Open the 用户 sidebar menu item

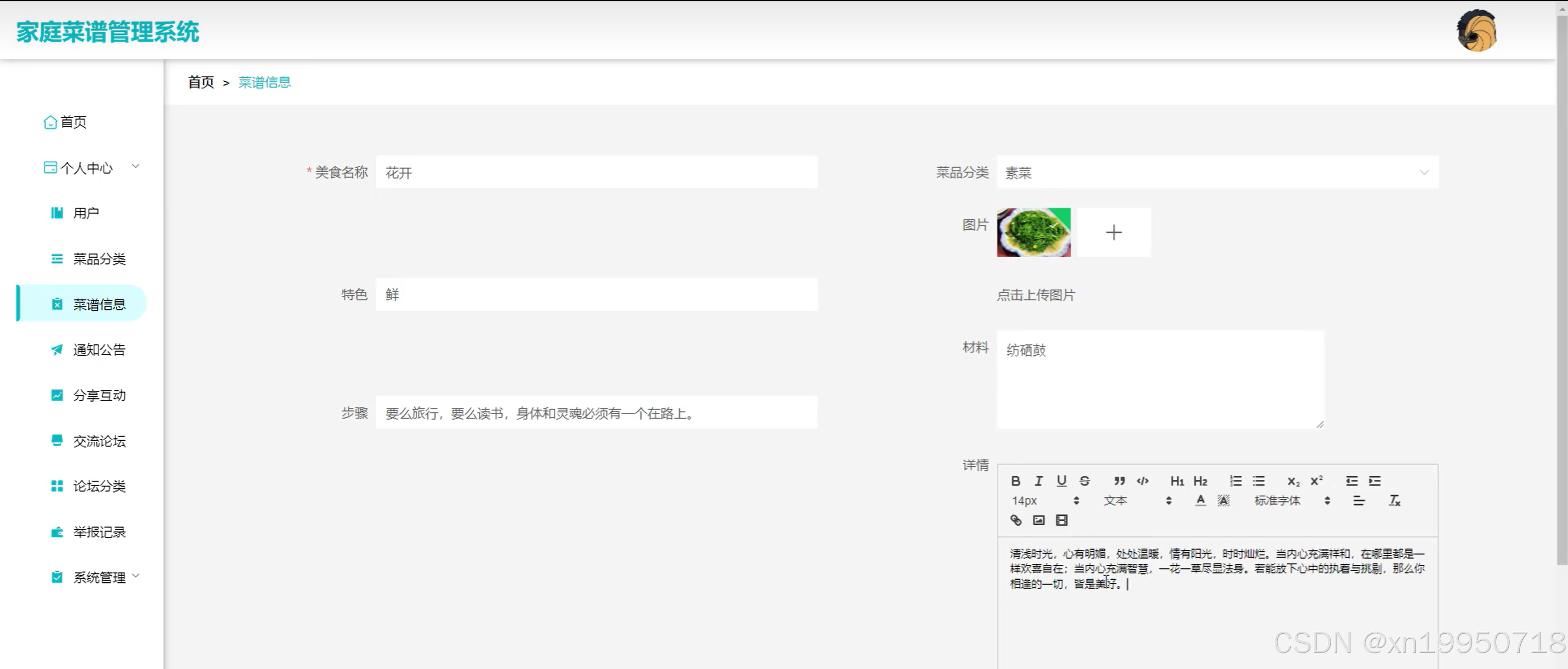point(75,213)
